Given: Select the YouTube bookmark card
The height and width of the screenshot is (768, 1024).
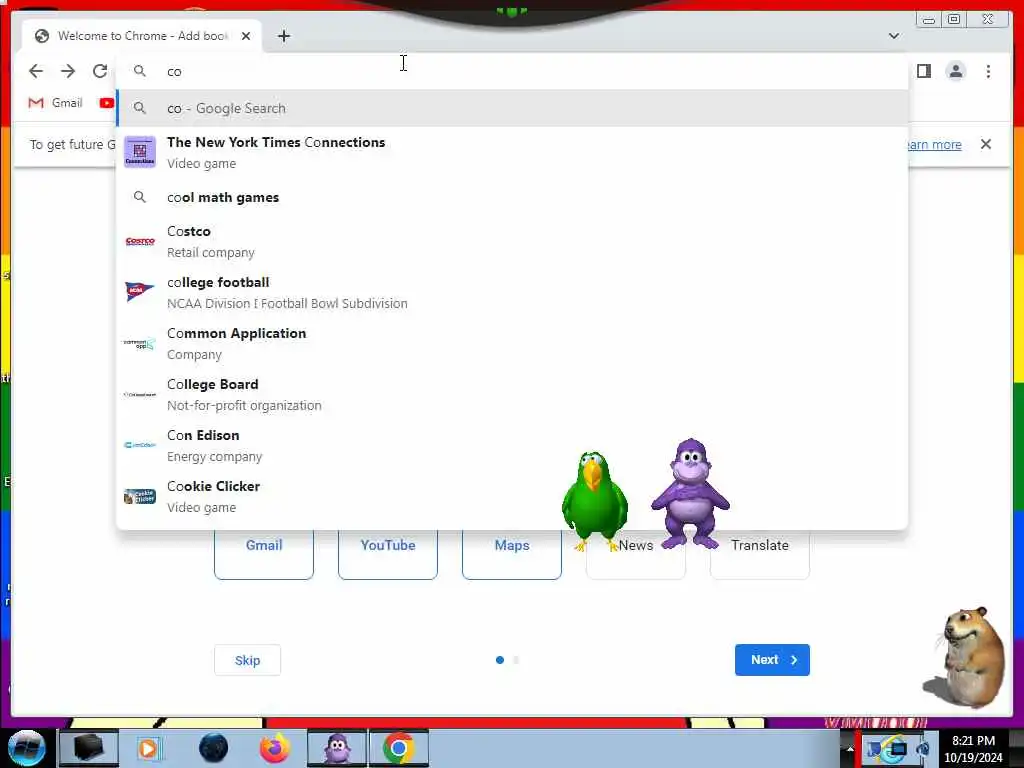Looking at the screenshot, I should pos(388,554).
